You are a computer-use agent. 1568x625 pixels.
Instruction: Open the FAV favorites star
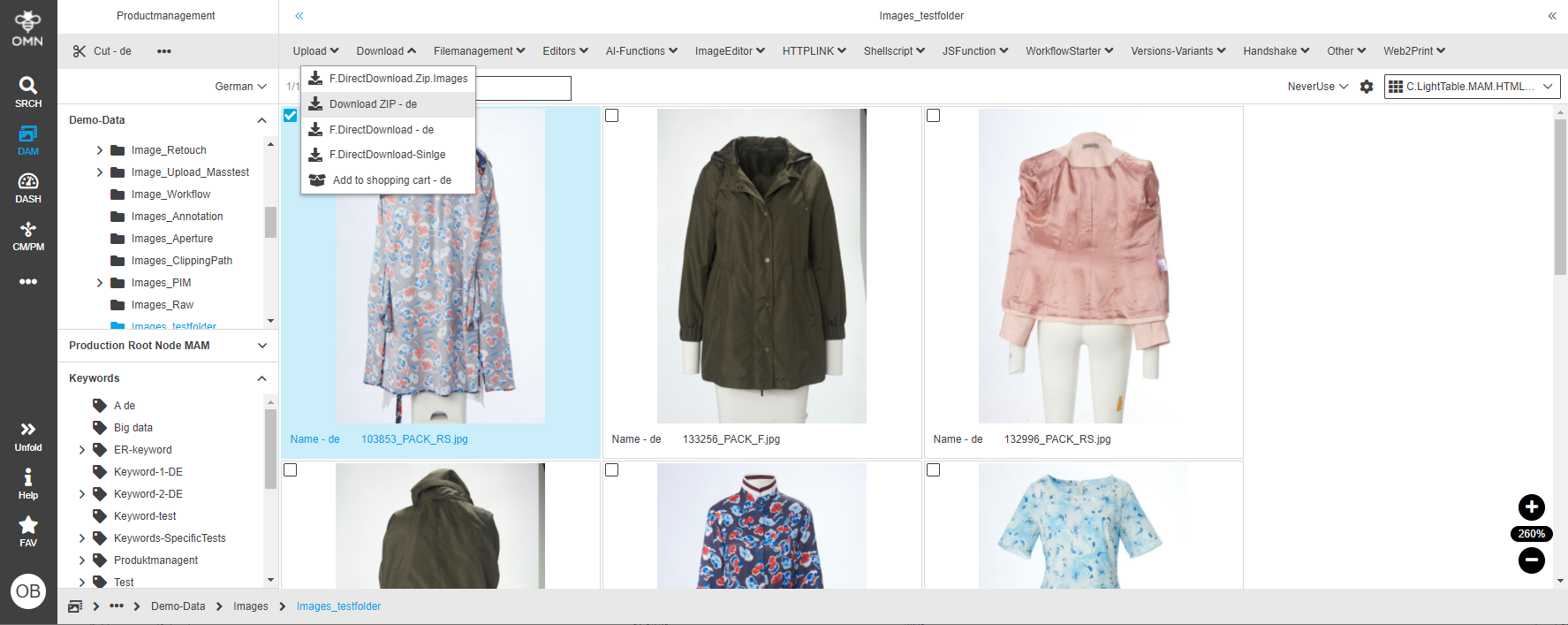28,531
